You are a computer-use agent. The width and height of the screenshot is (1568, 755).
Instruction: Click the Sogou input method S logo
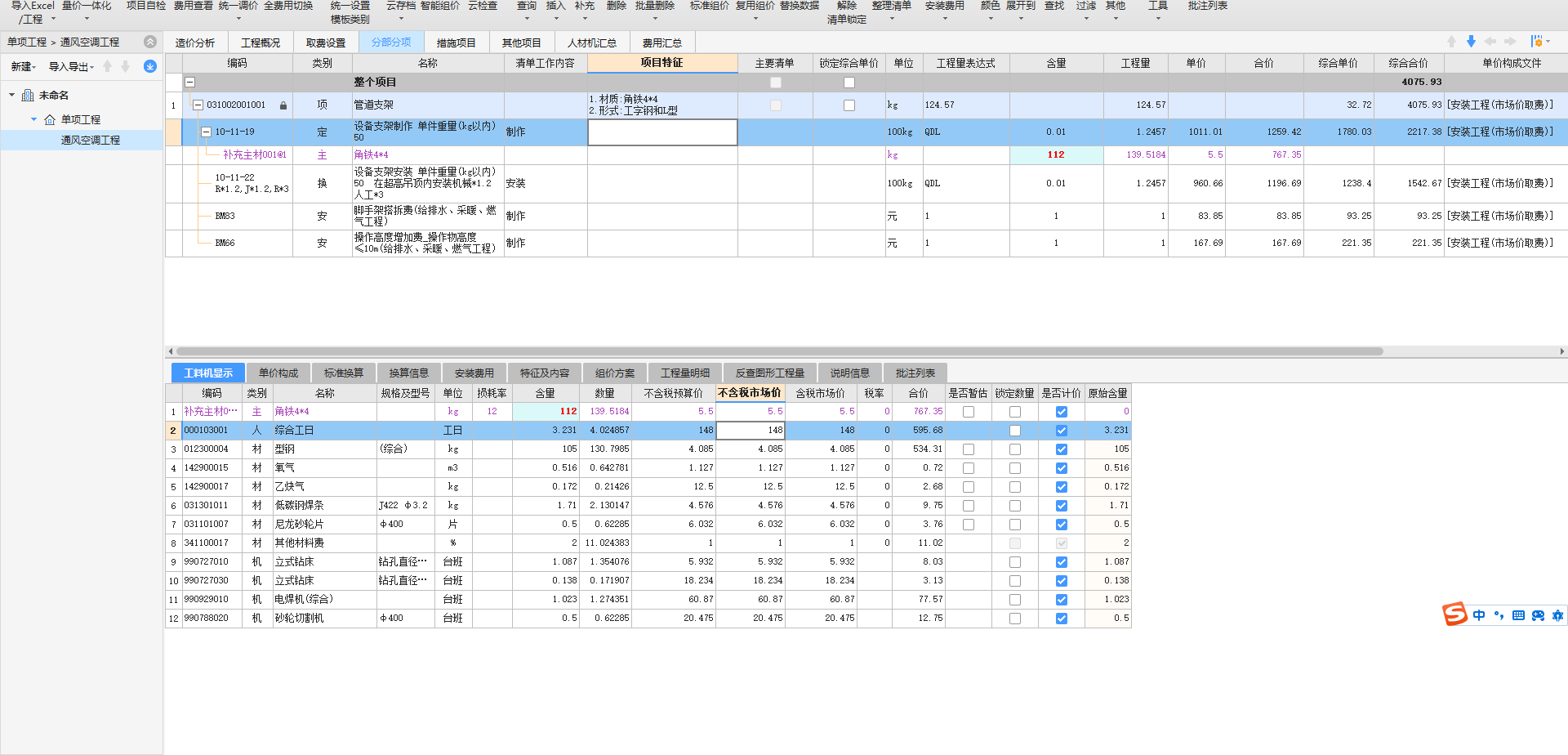[1455, 614]
